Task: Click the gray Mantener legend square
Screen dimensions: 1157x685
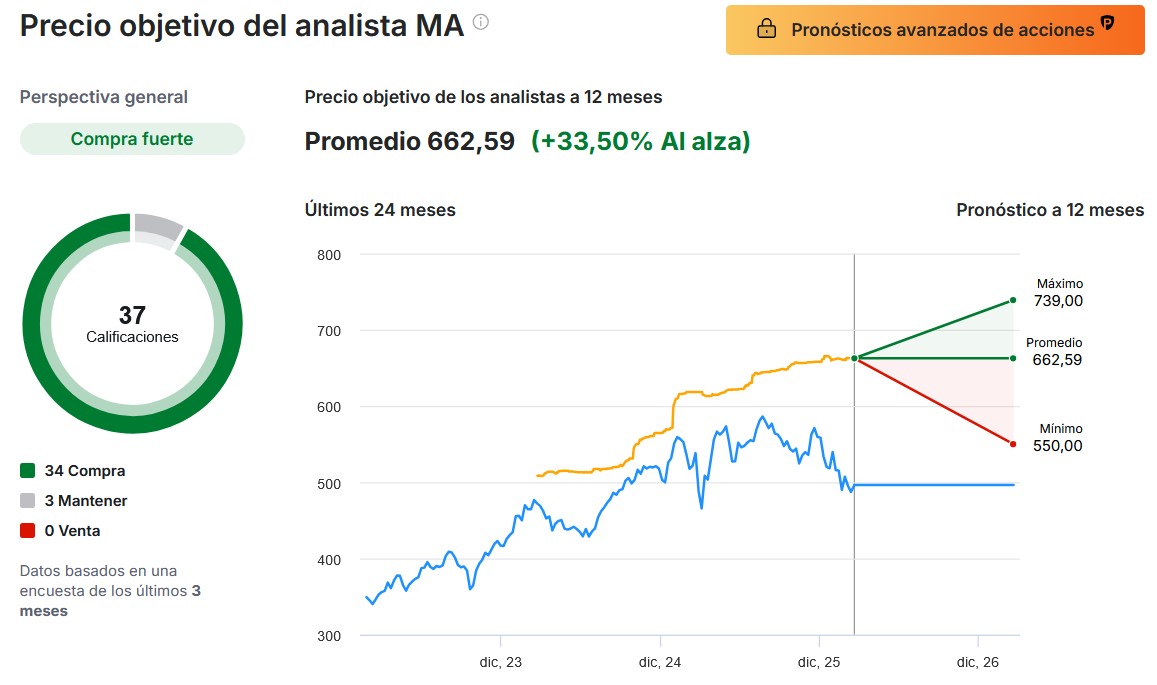Action: [28, 501]
